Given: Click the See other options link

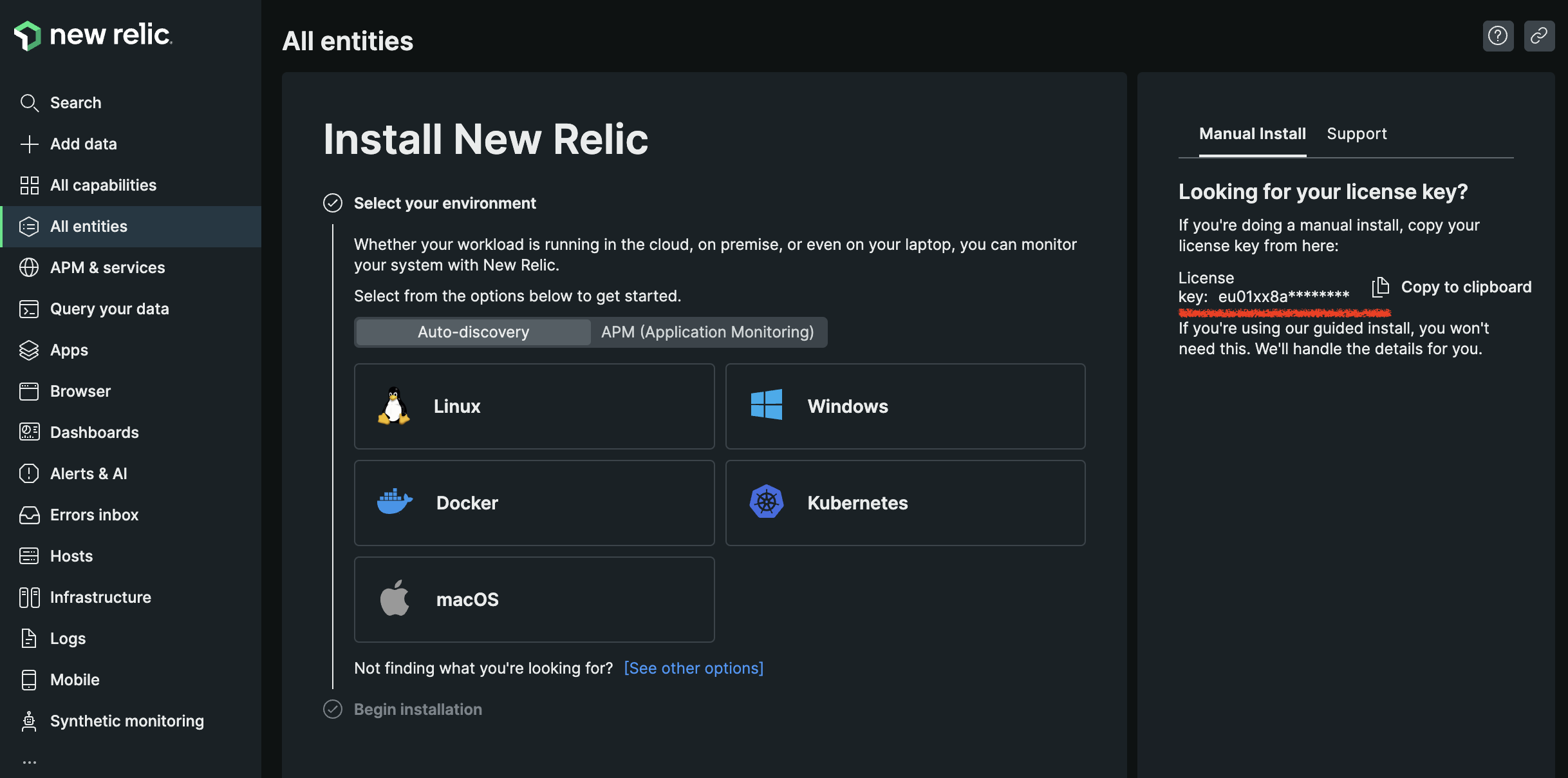Looking at the screenshot, I should pos(693,669).
